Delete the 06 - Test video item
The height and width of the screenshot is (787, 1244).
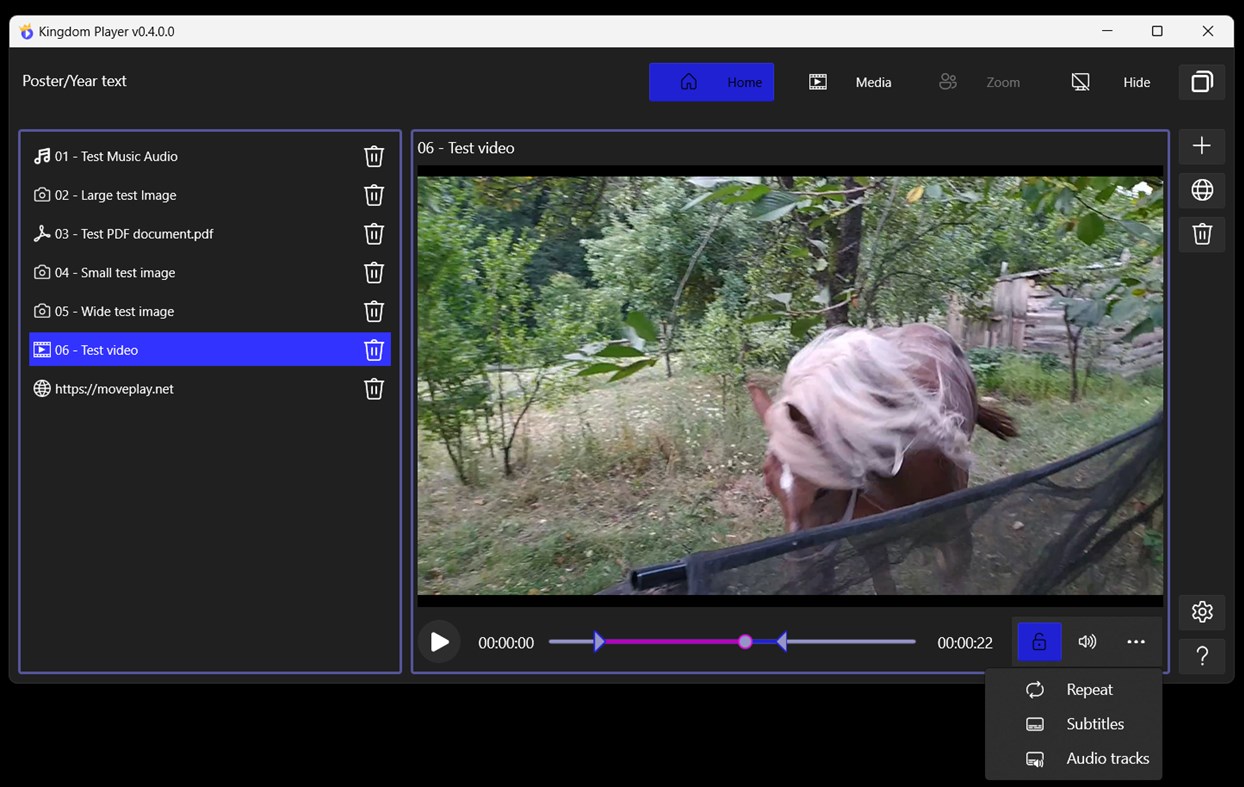coord(374,350)
